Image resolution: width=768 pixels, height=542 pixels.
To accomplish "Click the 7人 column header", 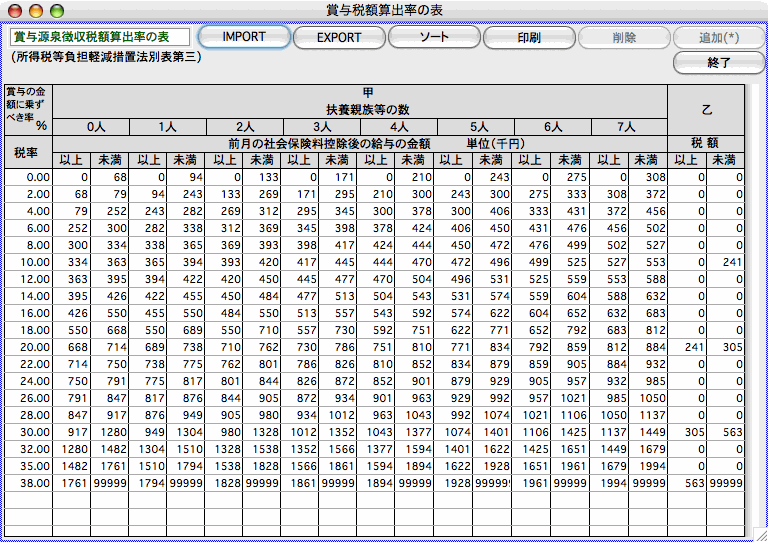I will pos(628,127).
